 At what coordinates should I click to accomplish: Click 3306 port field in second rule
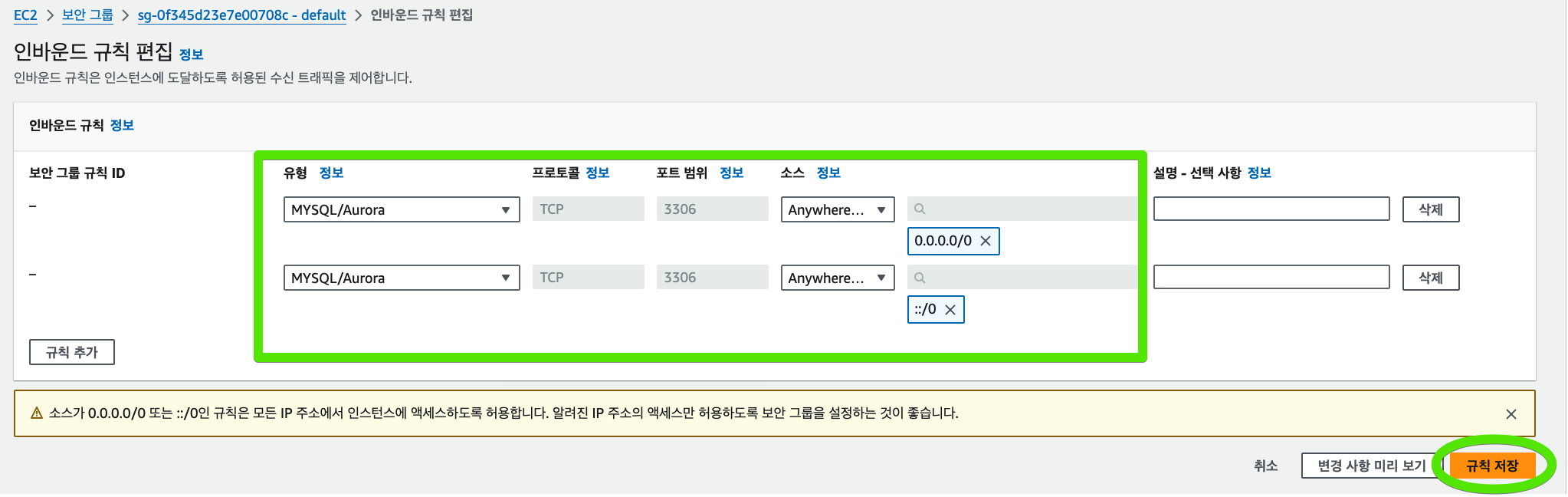(x=713, y=277)
